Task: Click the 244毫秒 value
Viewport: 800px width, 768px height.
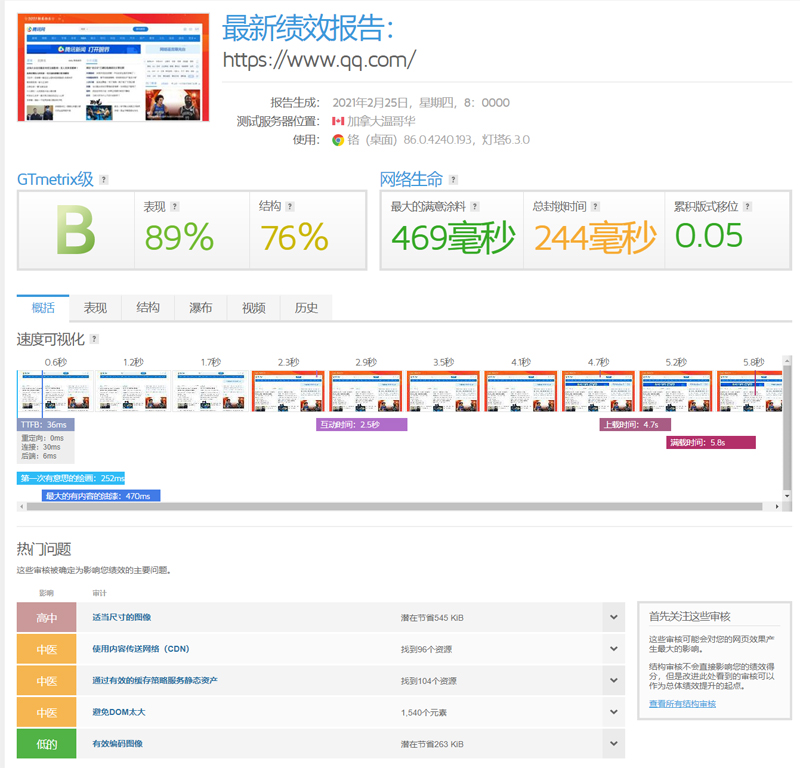Action: point(595,237)
